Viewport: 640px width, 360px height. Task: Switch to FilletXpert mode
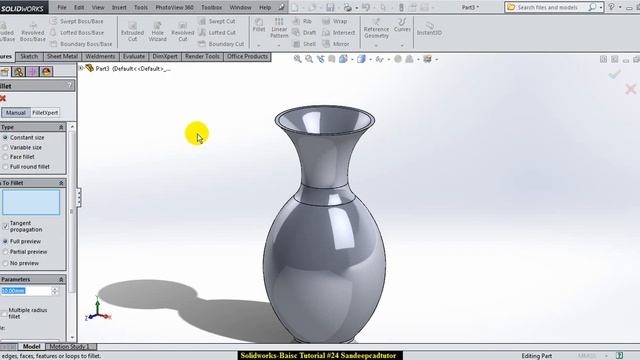45,113
